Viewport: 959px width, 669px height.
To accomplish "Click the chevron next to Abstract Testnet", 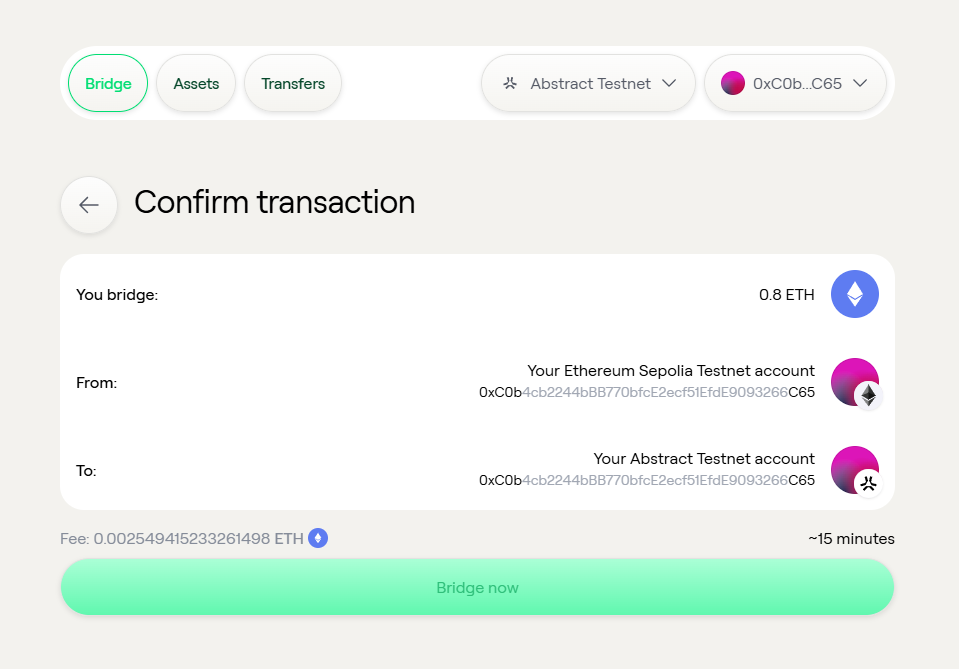I will point(670,84).
